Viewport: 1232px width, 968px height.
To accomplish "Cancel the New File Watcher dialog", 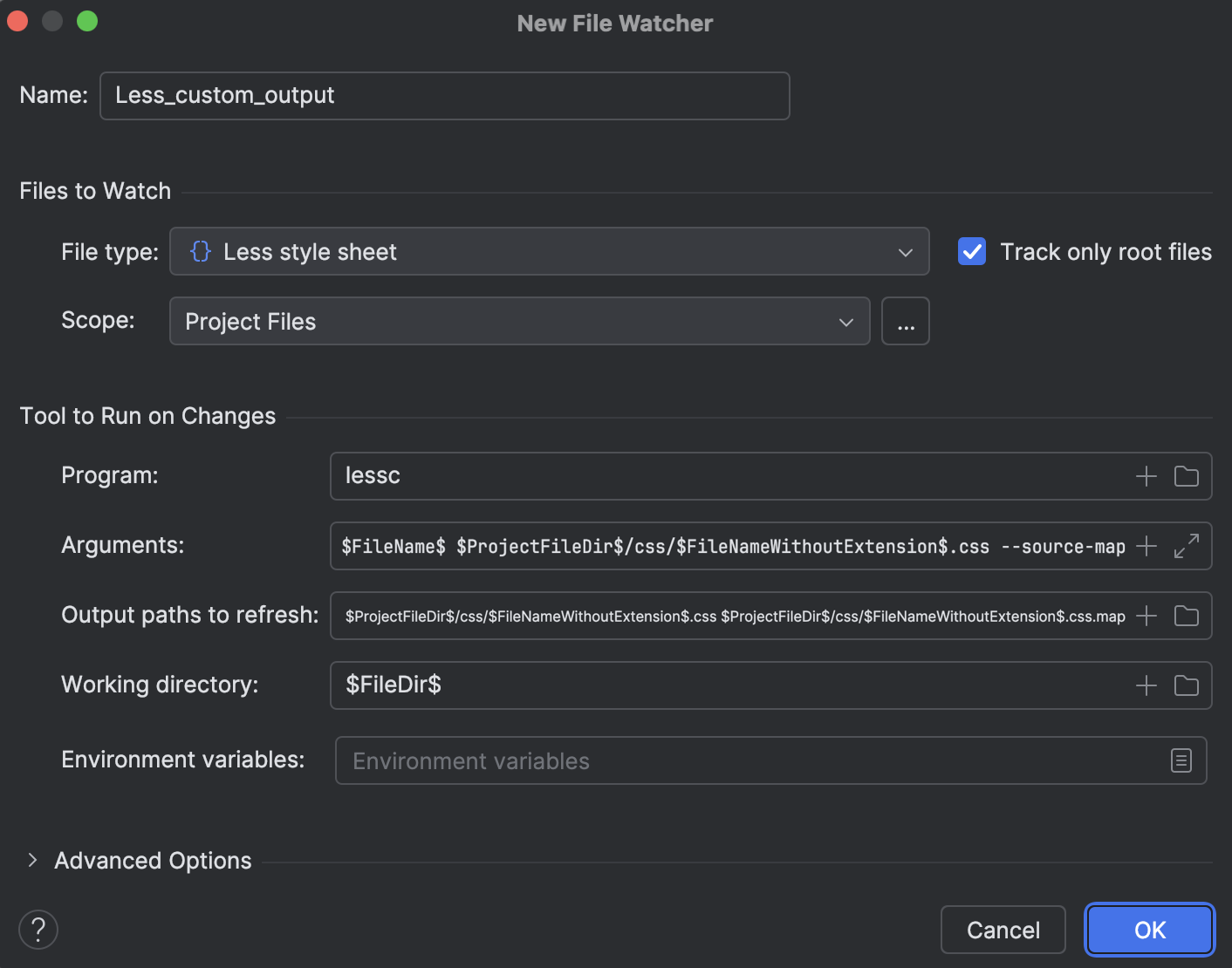I will pyautogui.click(x=1003, y=930).
